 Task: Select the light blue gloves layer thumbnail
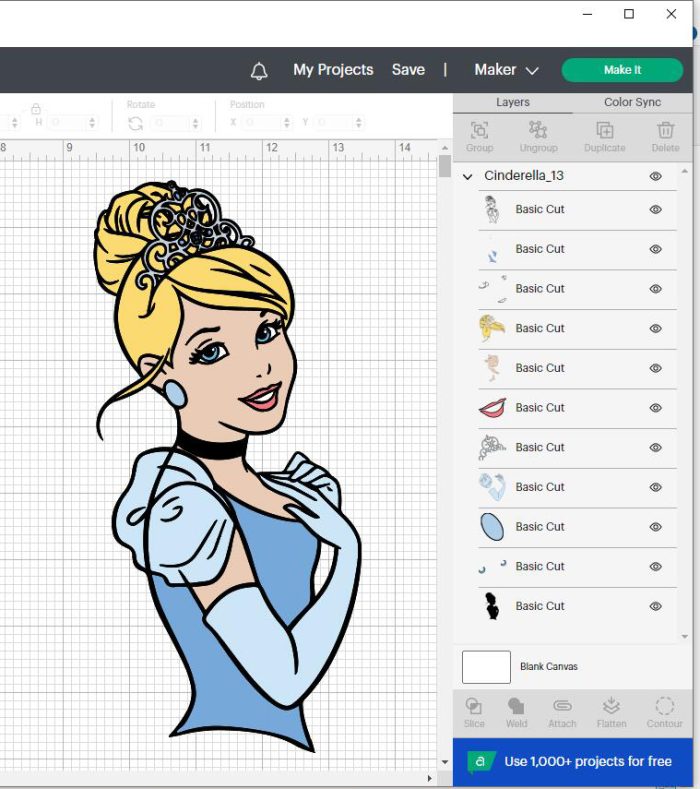tap(492, 487)
